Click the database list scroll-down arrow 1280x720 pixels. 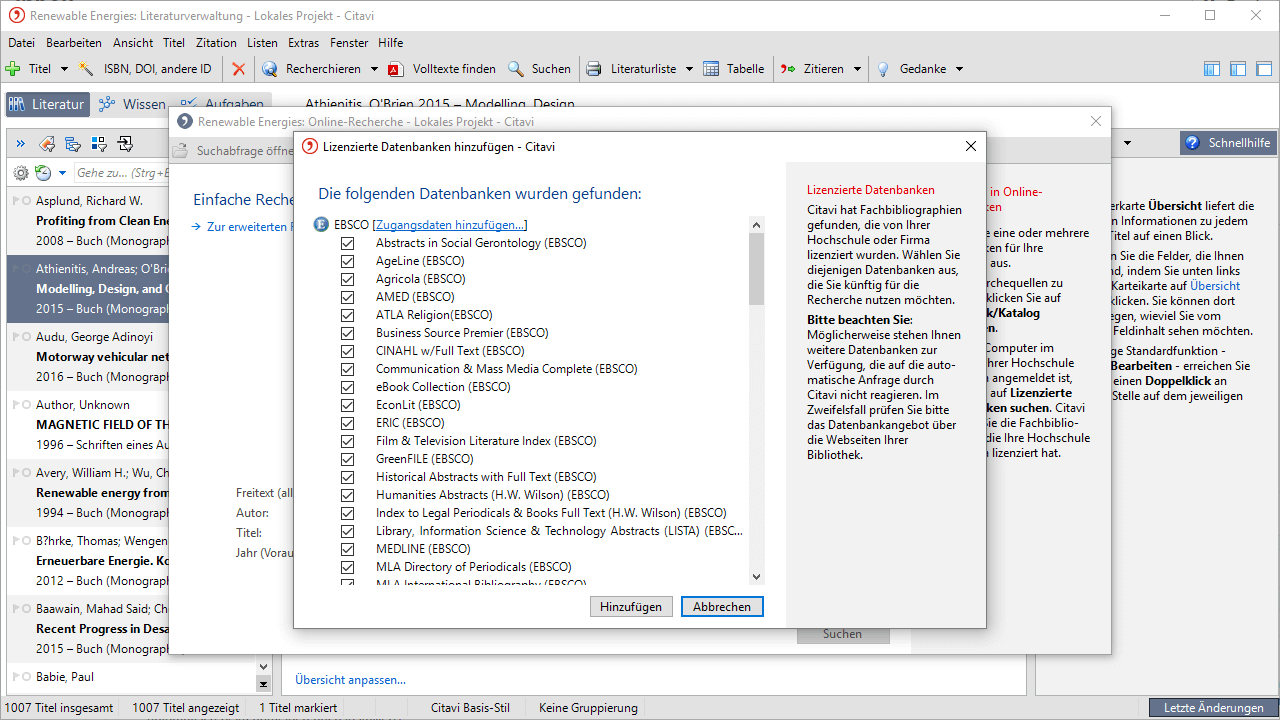756,576
